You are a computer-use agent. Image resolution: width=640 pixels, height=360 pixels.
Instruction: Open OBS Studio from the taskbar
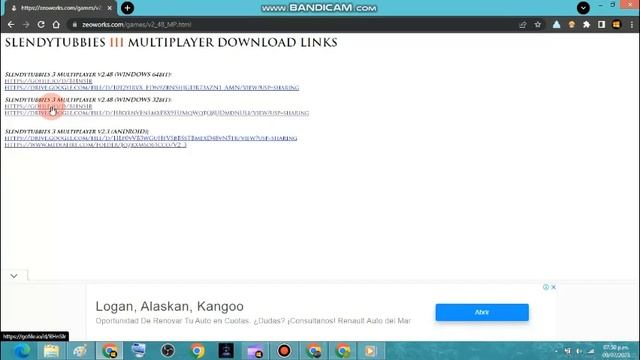pyautogui.click(x=168, y=351)
